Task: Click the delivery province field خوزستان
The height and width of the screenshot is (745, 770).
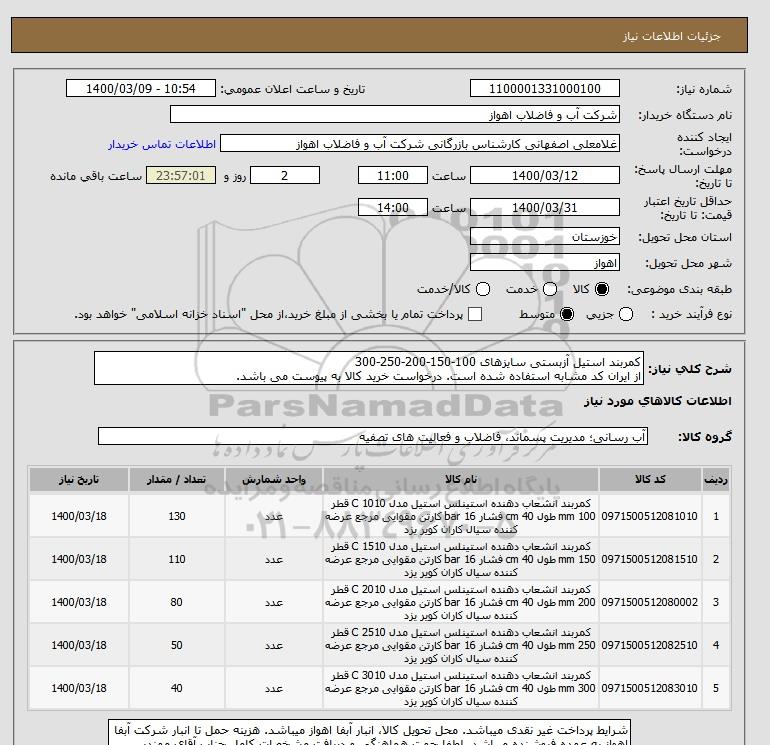Action: pyautogui.click(x=545, y=237)
